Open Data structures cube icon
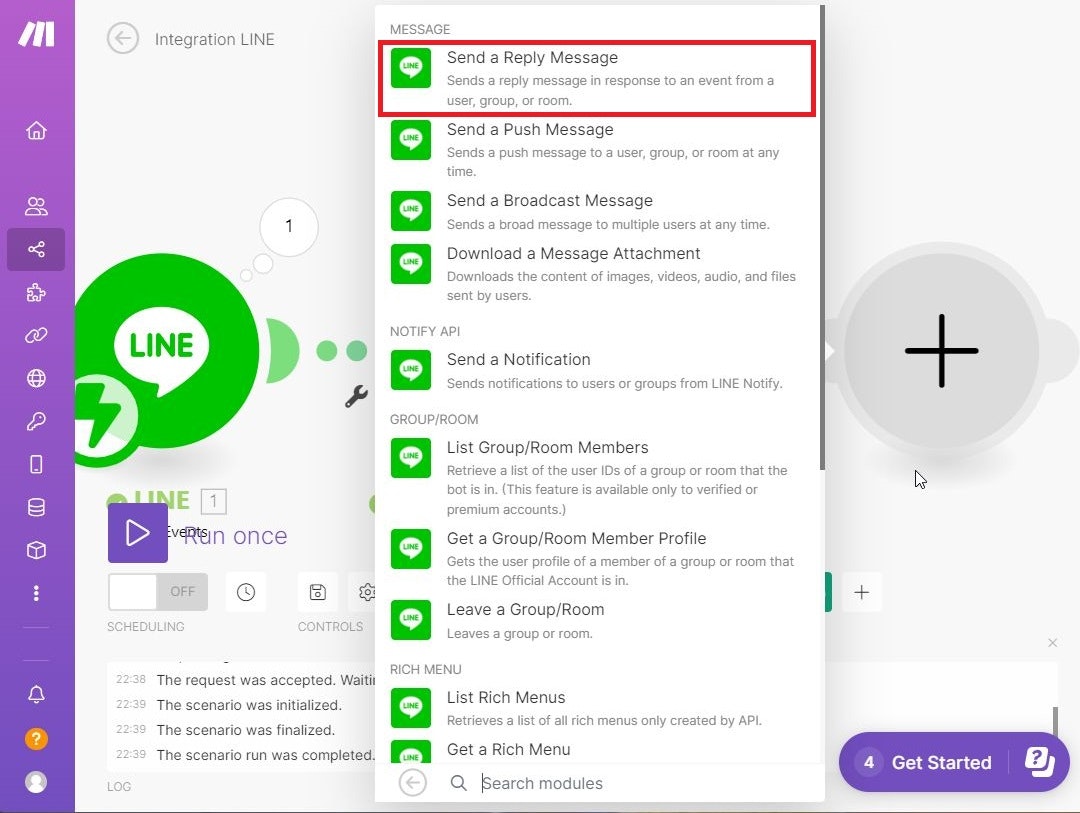The width and height of the screenshot is (1080, 813). click(37, 550)
